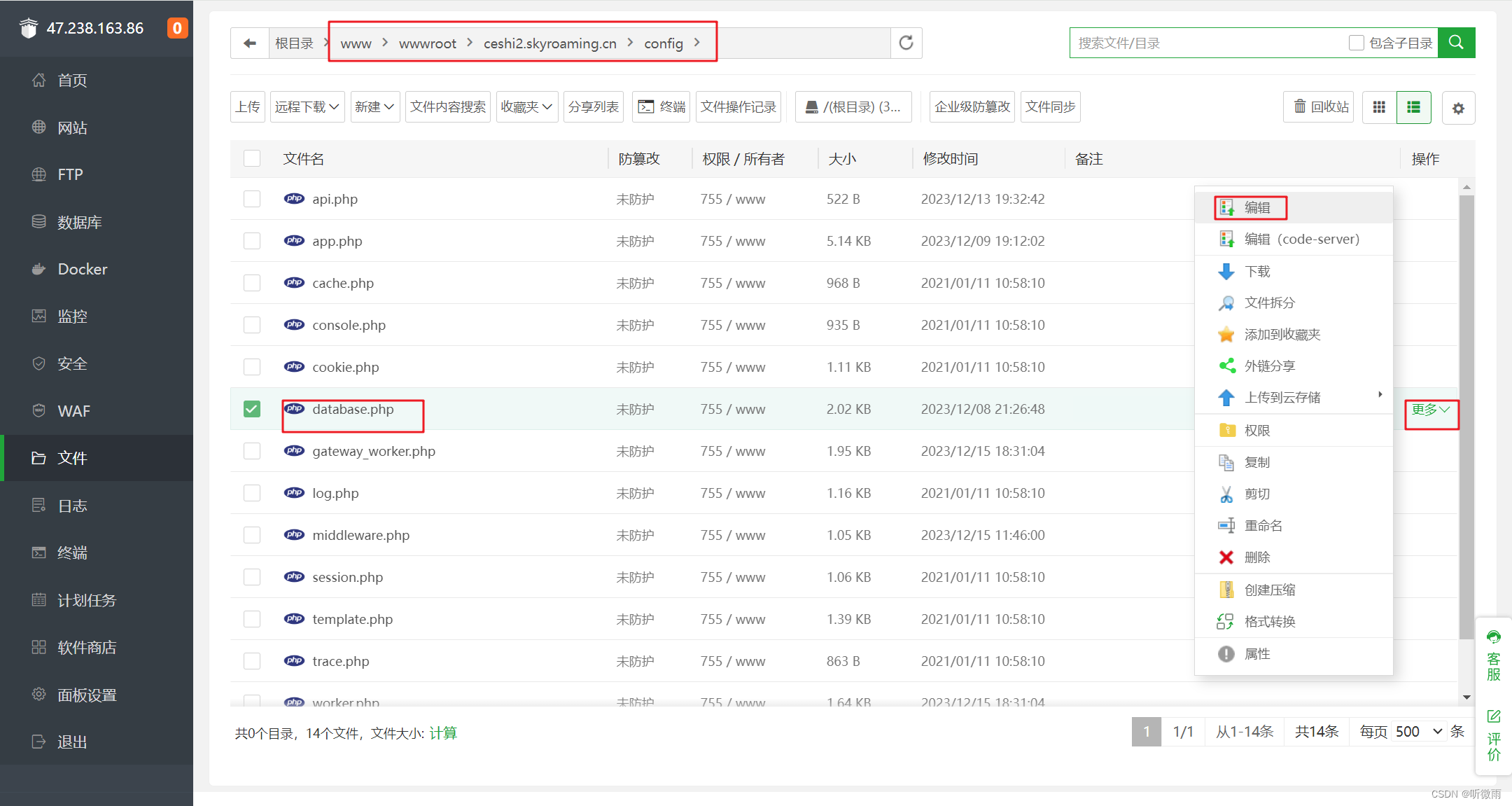The width and height of the screenshot is (1512, 806).
Task: Check the cache.php row checkbox
Action: click(252, 283)
